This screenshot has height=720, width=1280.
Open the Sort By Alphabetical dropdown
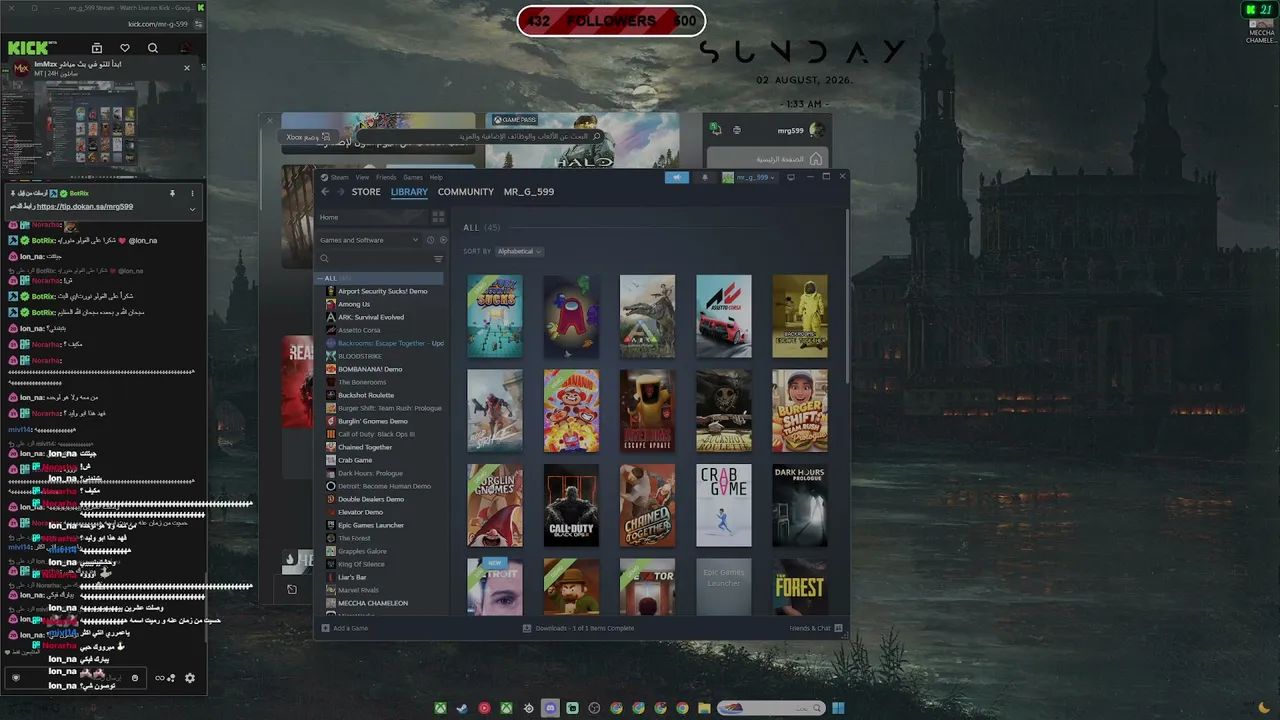tap(519, 251)
